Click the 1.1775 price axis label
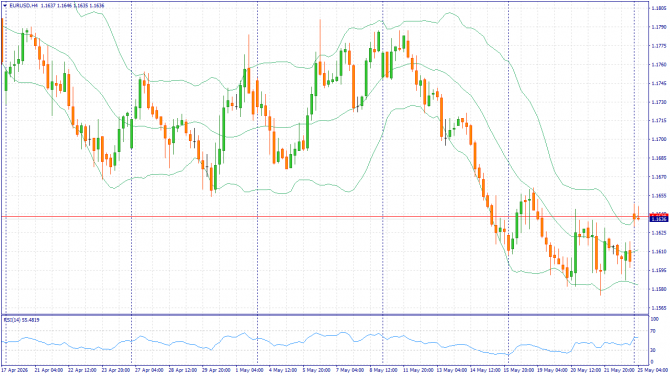Image resolution: width=670 pixels, height=376 pixels. tap(658, 46)
